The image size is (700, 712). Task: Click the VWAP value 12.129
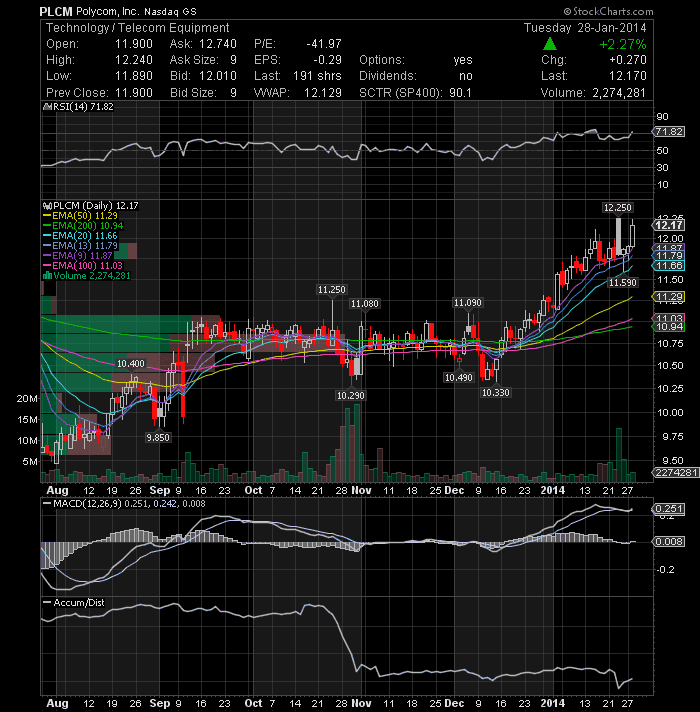322,93
